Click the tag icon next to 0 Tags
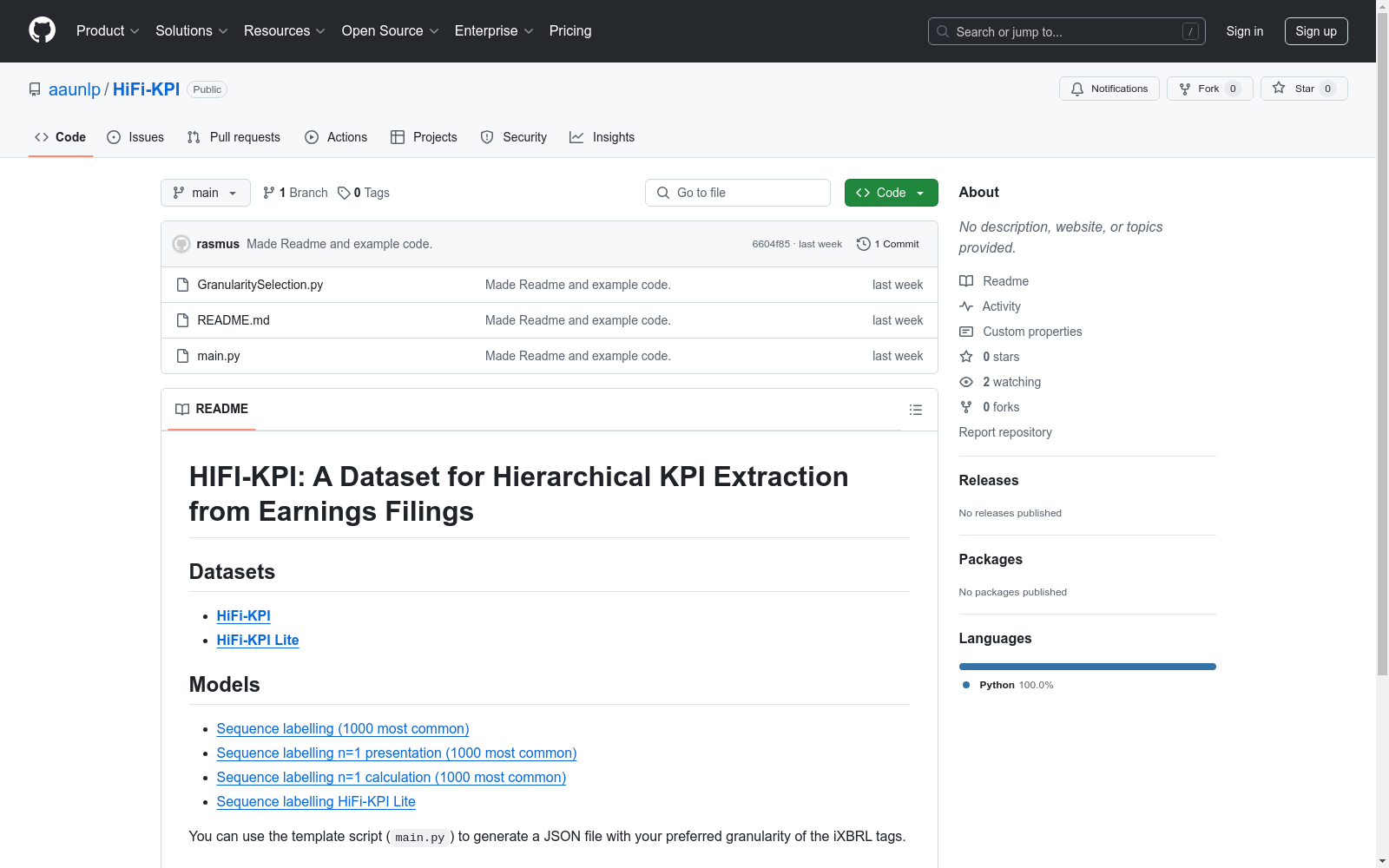 coord(344,193)
